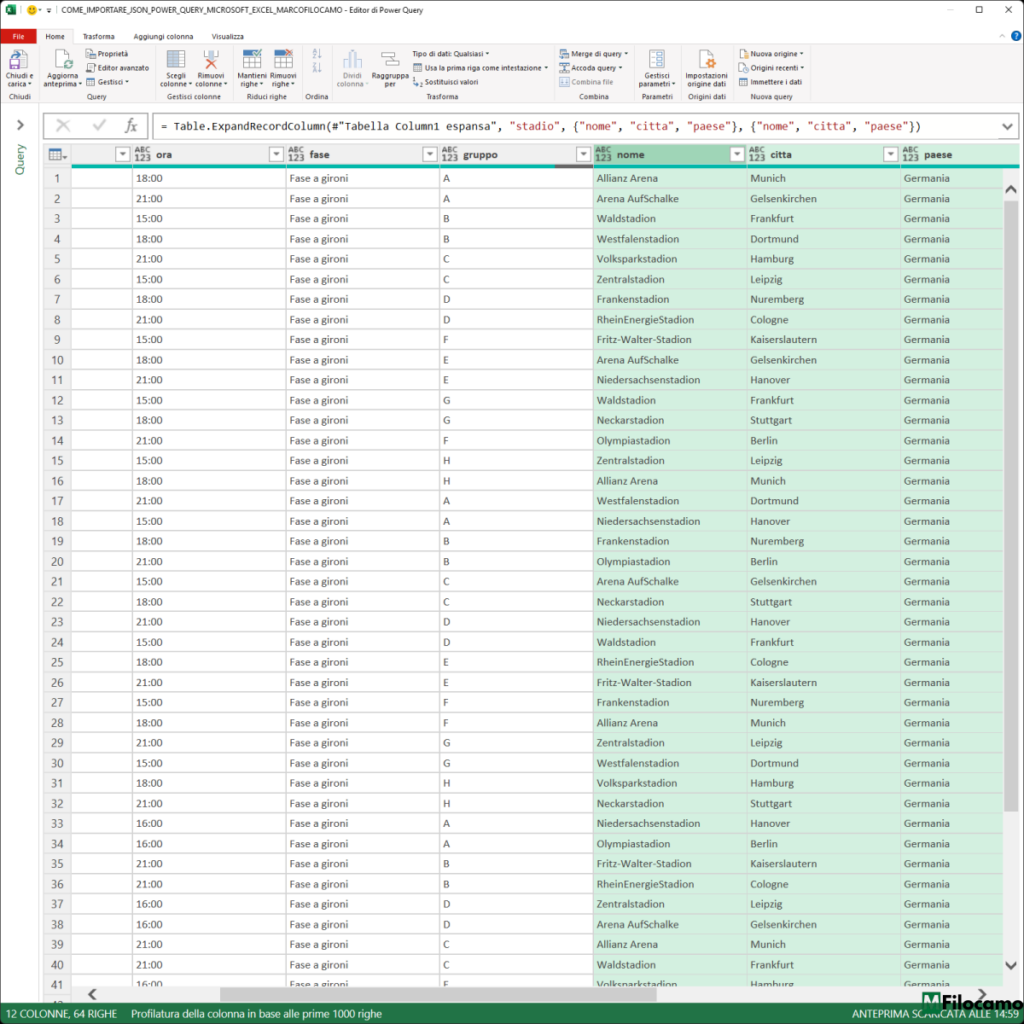Collapse the ribbon with the caret icon

click(1002, 37)
